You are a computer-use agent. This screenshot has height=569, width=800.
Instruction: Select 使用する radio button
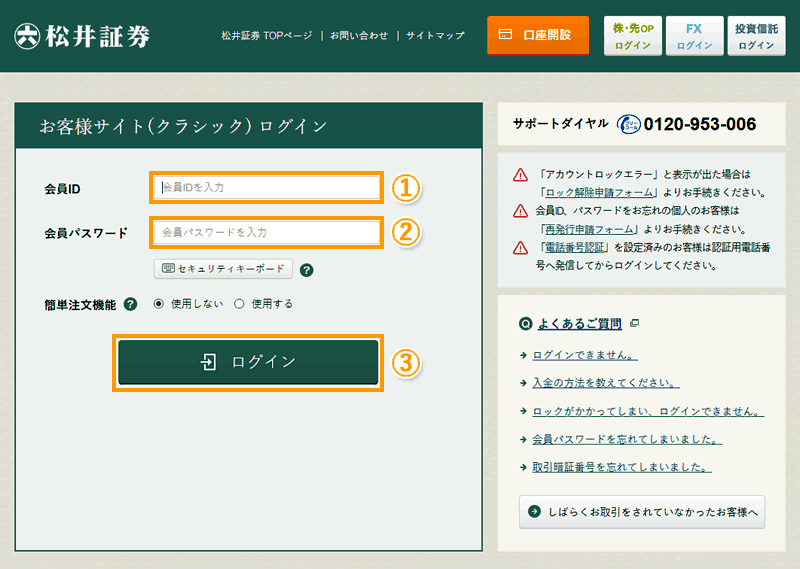pos(239,304)
